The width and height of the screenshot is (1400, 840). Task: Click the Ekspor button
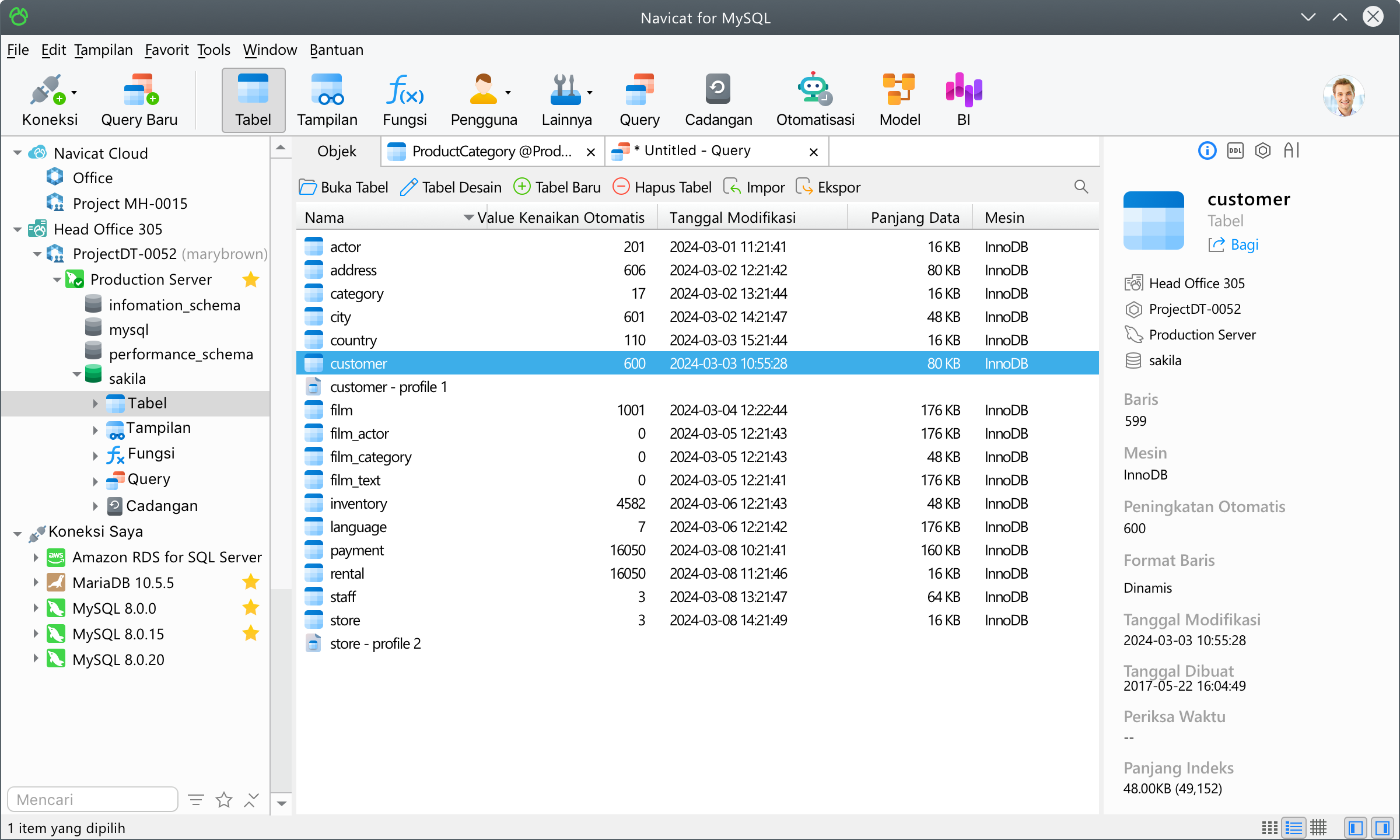(828, 187)
